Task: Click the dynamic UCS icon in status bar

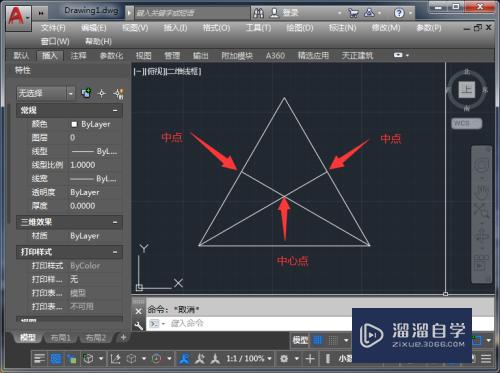Action: point(115,359)
